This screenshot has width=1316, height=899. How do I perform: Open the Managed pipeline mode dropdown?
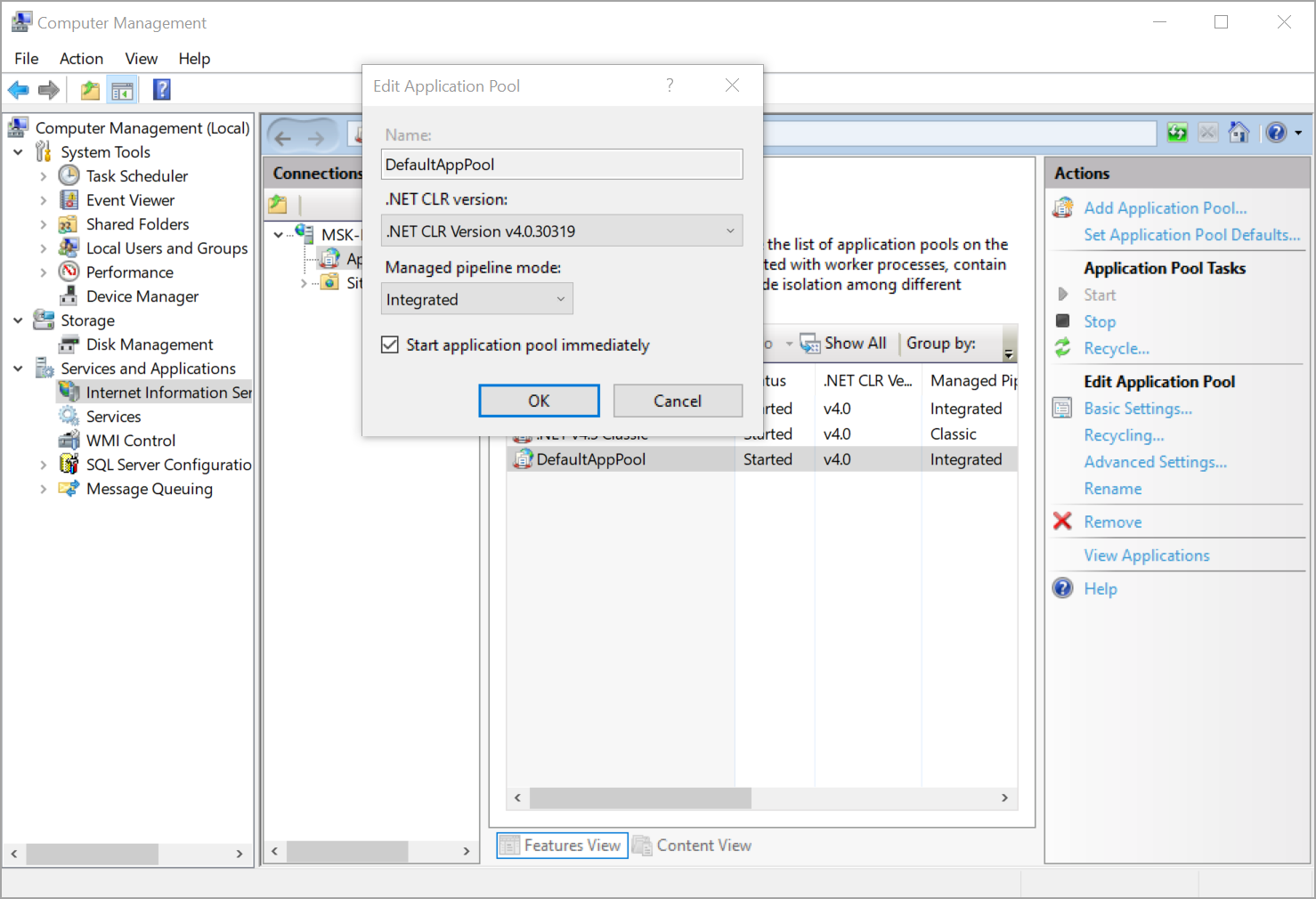pyautogui.click(x=476, y=300)
